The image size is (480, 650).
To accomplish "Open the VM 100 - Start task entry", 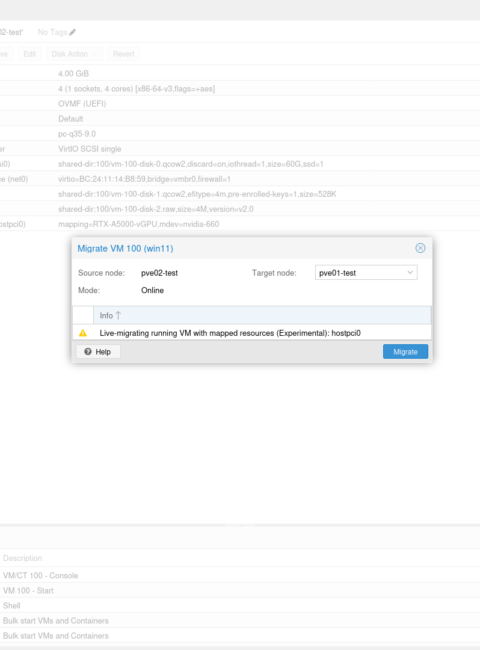I will [x=240, y=590].
